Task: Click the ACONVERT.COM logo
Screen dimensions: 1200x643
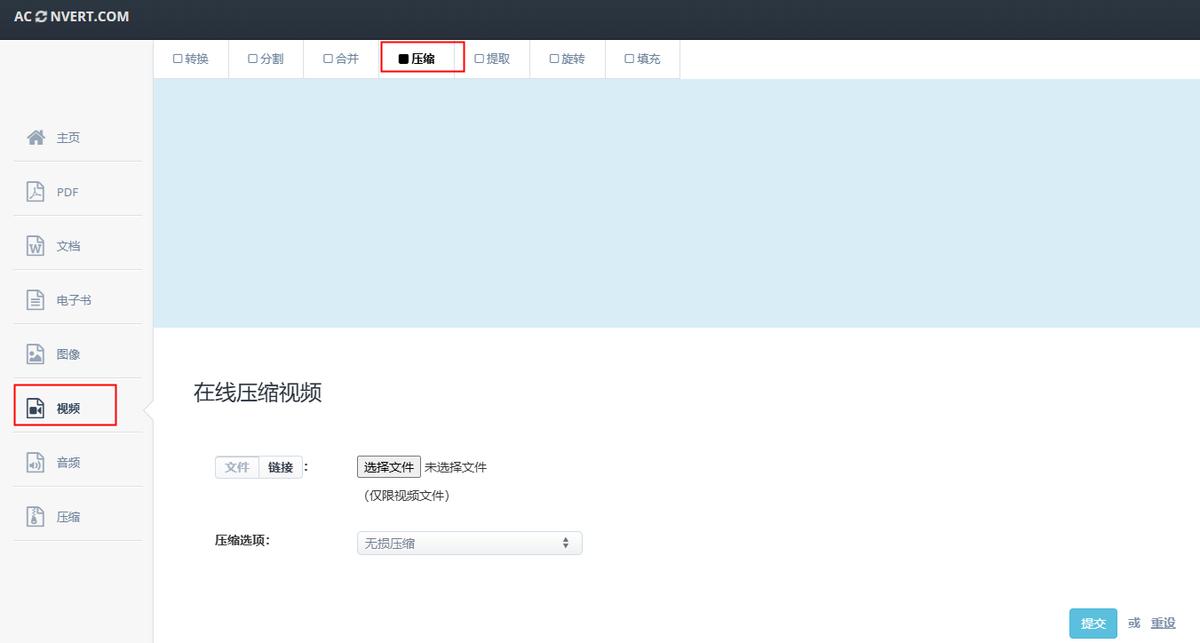Action: [71, 17]
